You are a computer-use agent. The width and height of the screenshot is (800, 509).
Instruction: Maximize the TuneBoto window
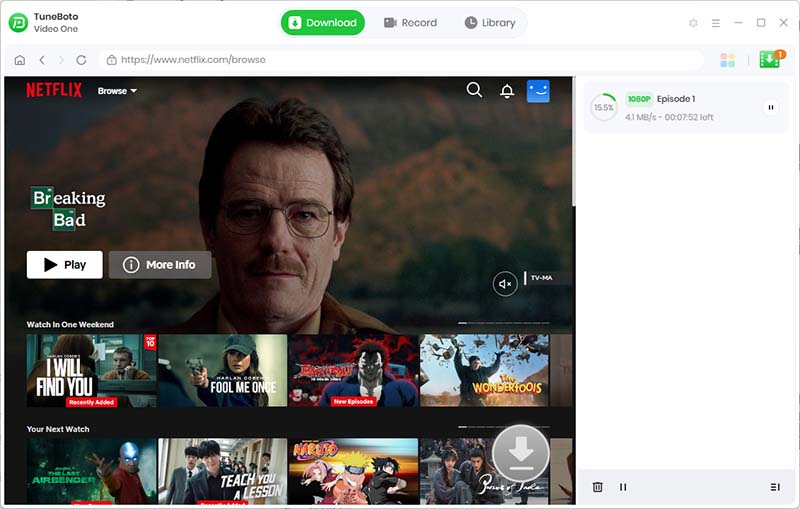tap(761, 23)
